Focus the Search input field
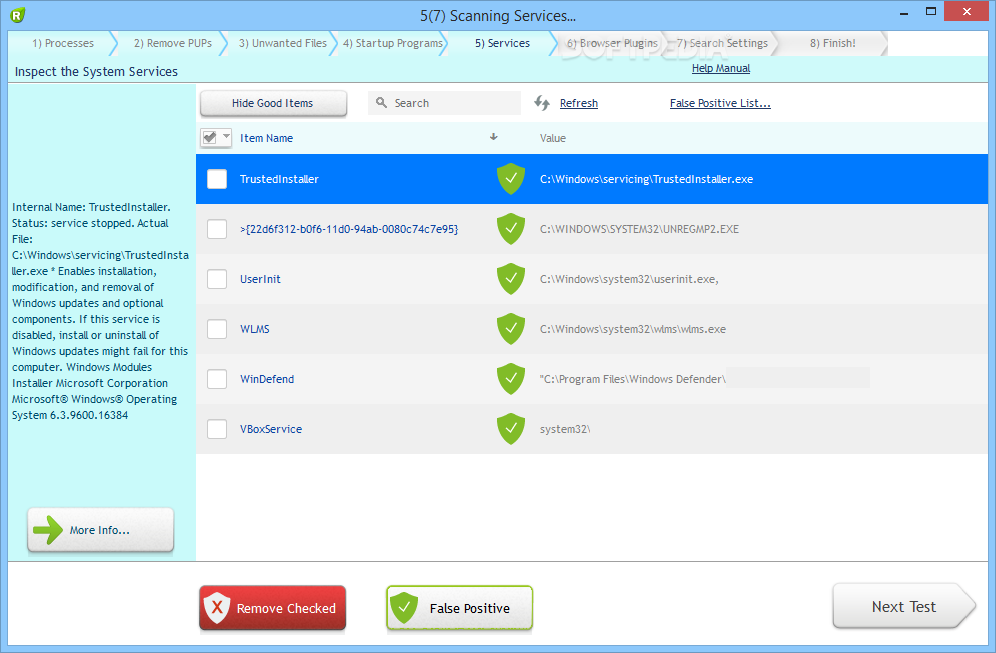Viewport: 996px width, 653px height. click(444, 103)
